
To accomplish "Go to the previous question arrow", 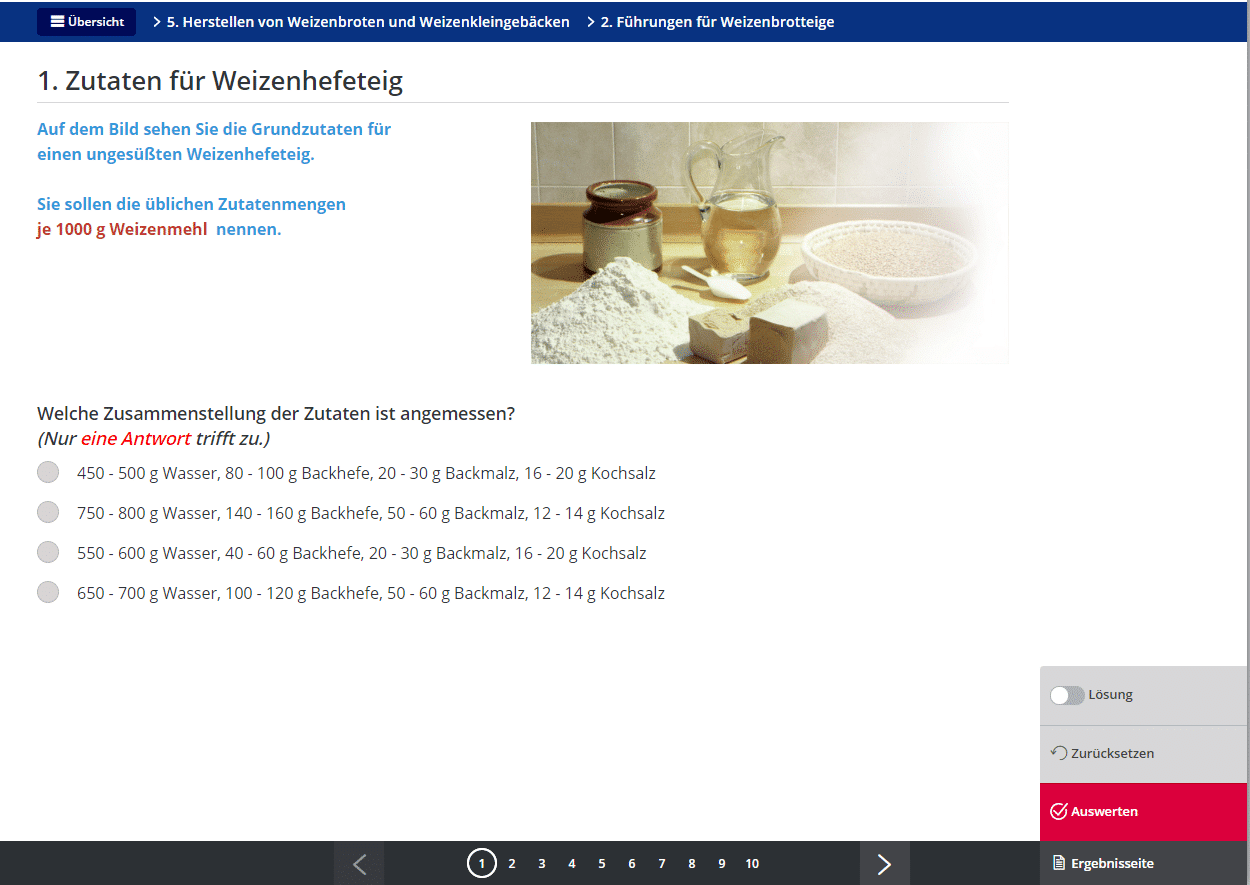I will pyautogui.click(x=359, y=864).
